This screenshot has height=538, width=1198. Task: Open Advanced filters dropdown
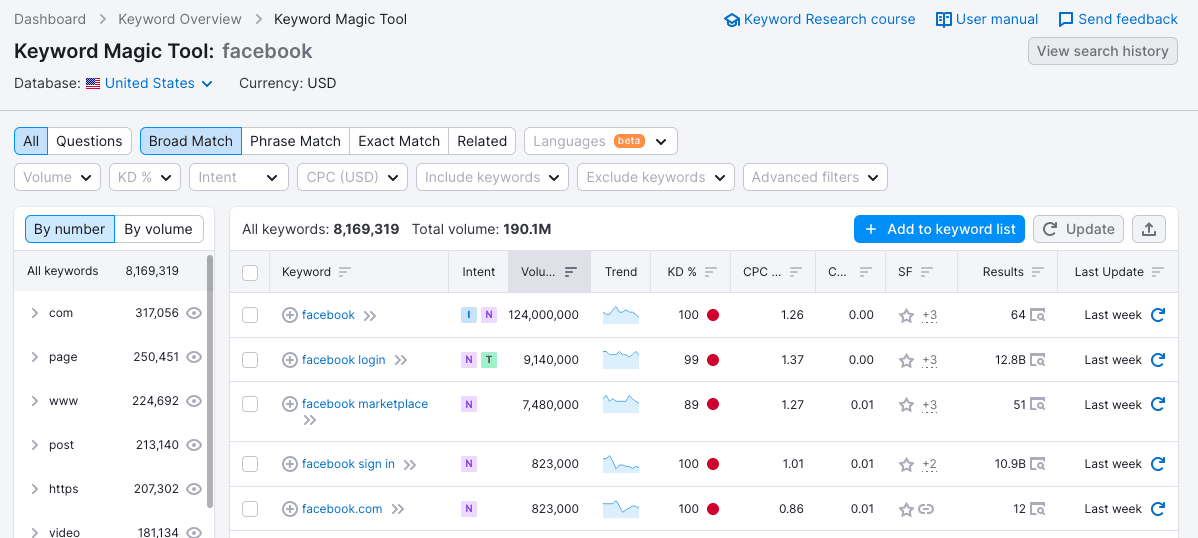click(x=815, y=177)
